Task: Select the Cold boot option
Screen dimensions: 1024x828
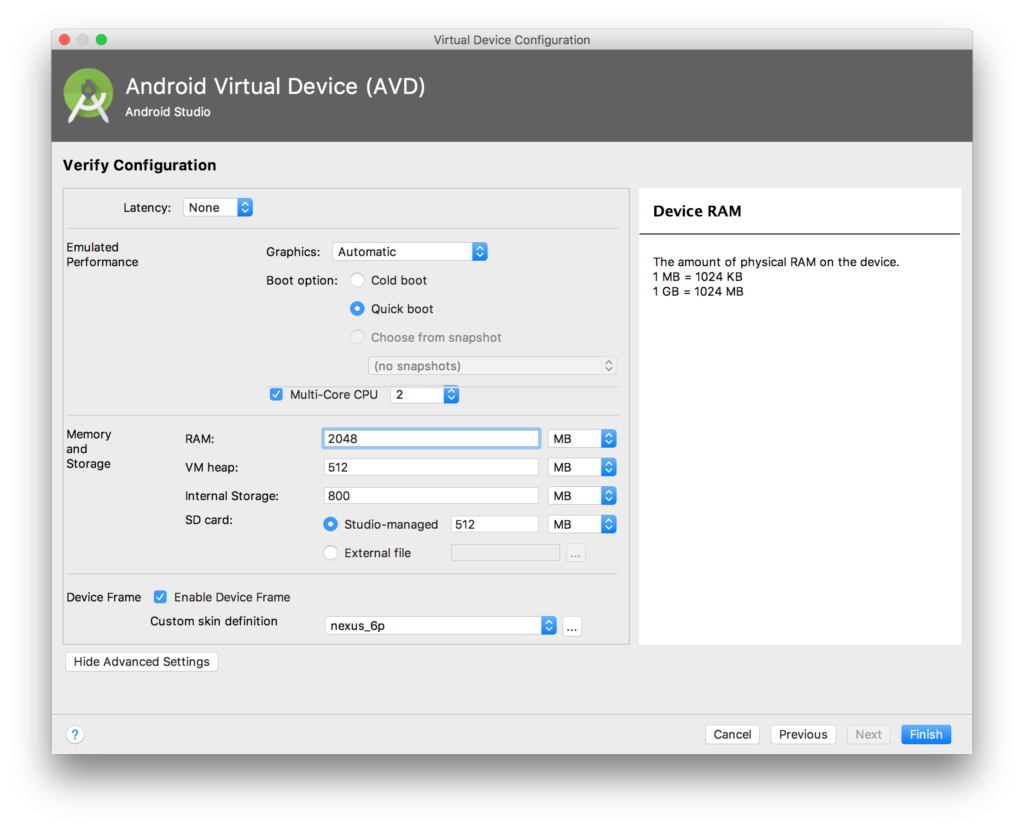Action: (357, 280)
